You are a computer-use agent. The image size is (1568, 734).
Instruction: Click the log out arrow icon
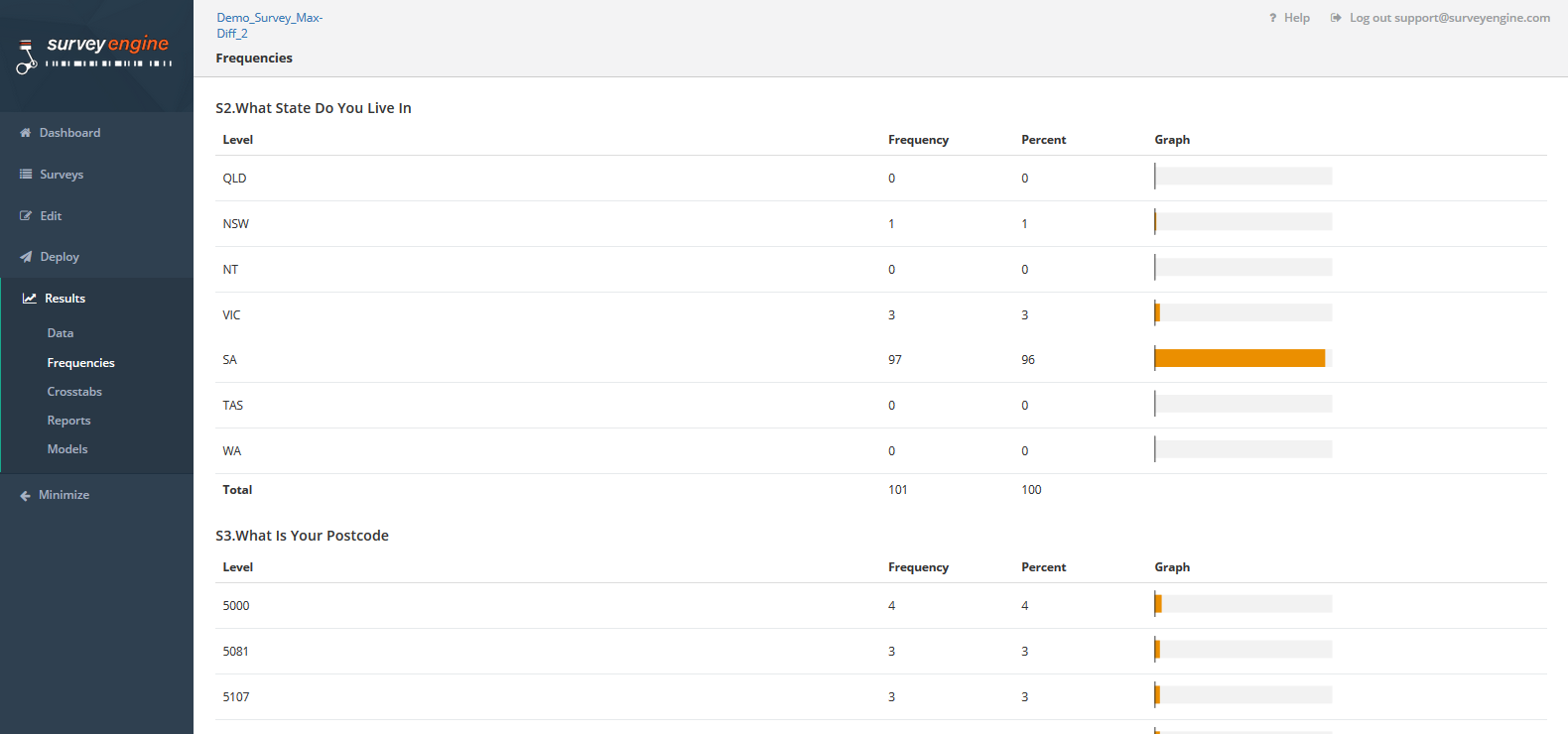pyautogui.click(x=1336, y=18)
